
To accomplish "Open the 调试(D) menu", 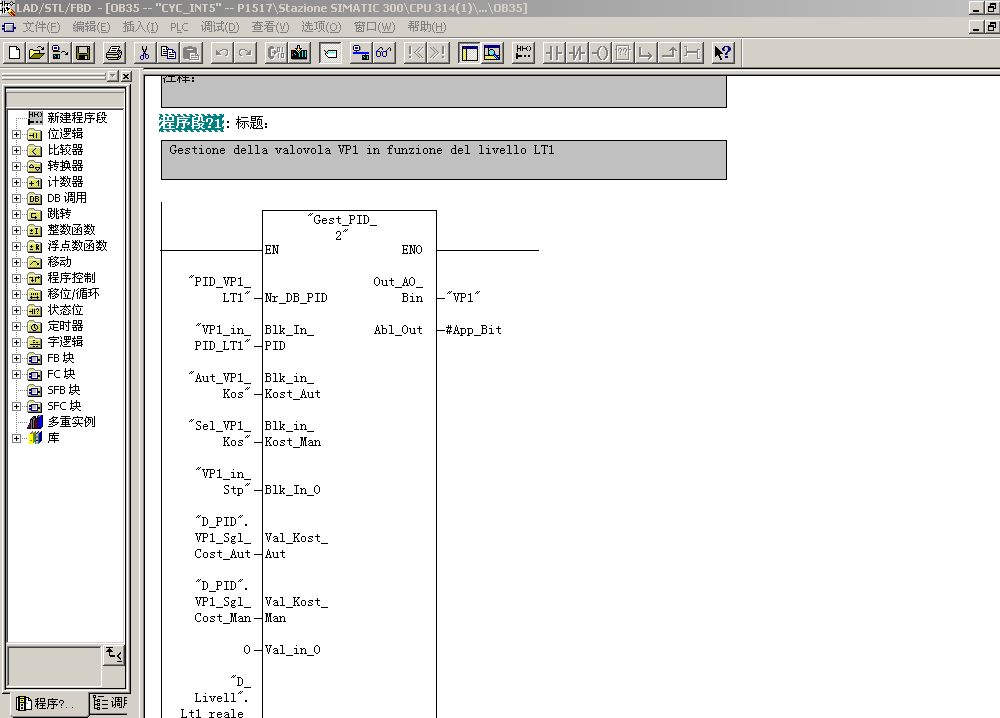I will click(x=220, y=27).
